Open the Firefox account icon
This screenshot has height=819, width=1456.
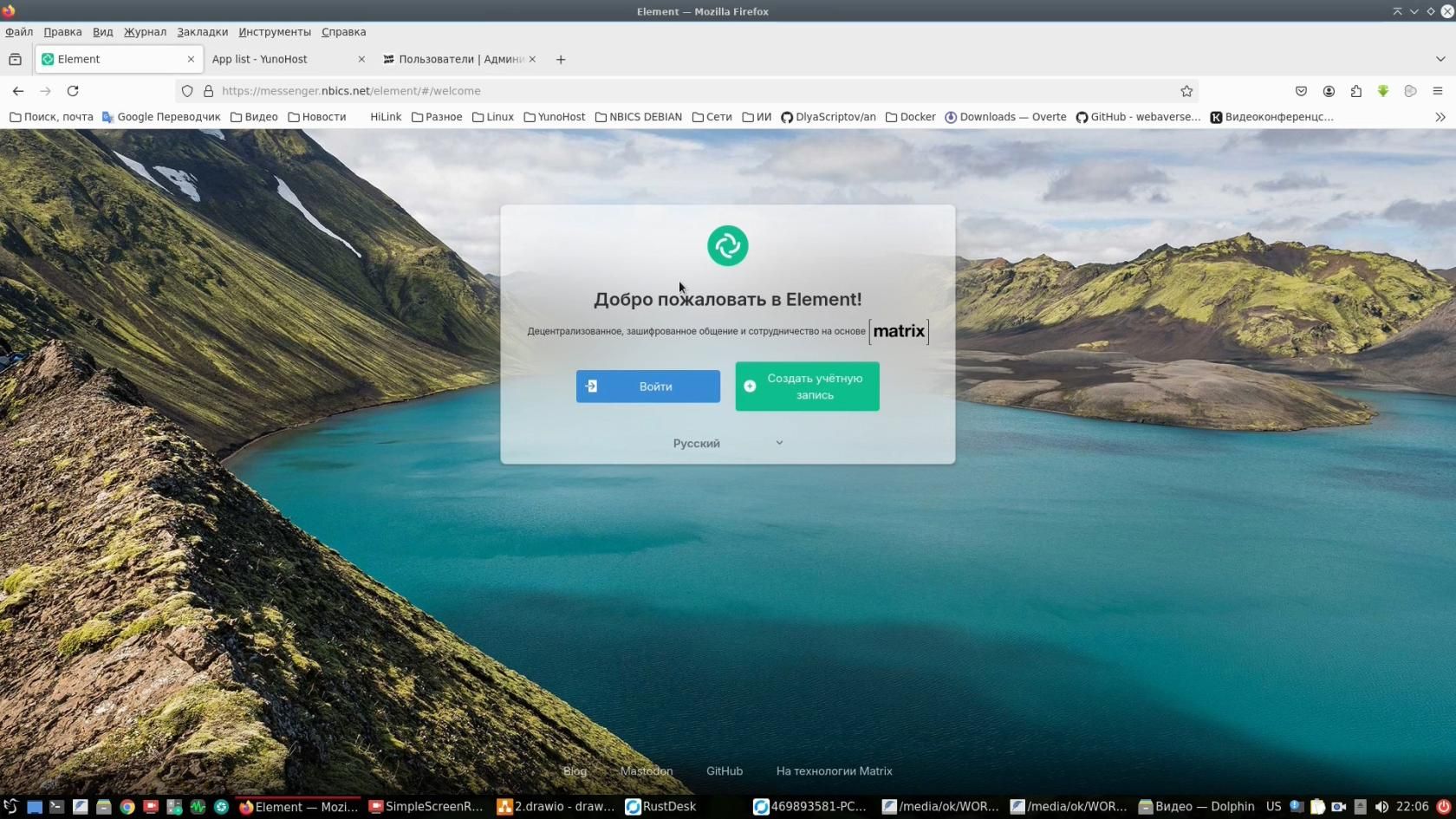[x=1329, y=91]
